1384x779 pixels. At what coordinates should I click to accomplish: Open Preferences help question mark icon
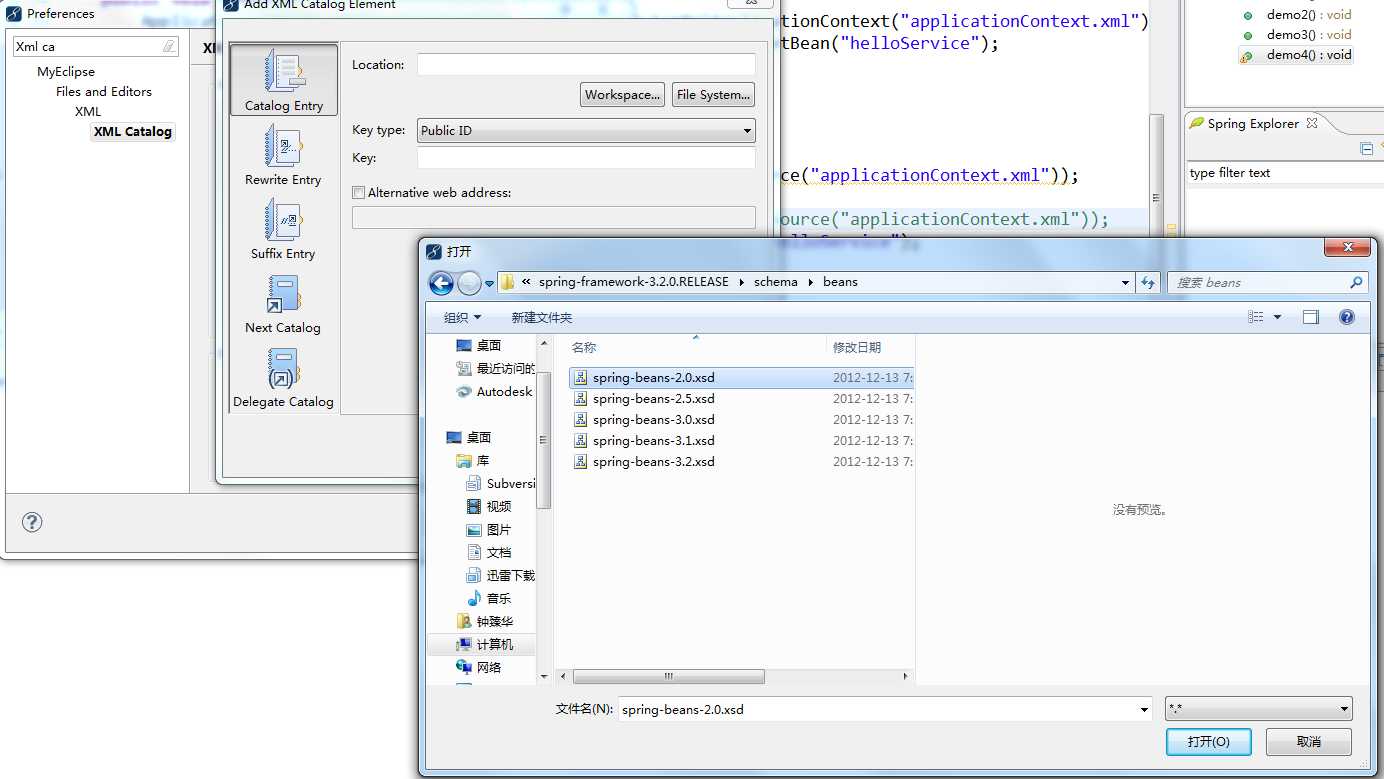[32, 522]
